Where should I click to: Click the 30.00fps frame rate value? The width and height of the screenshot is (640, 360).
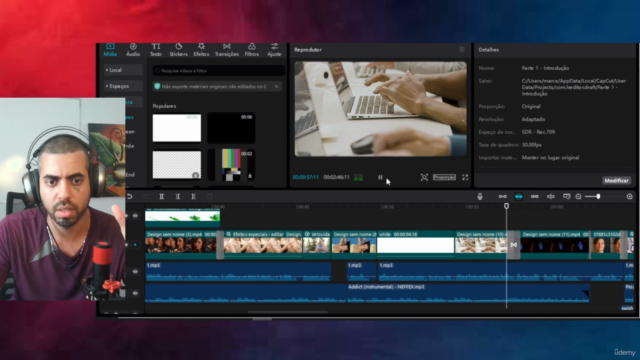532,145
